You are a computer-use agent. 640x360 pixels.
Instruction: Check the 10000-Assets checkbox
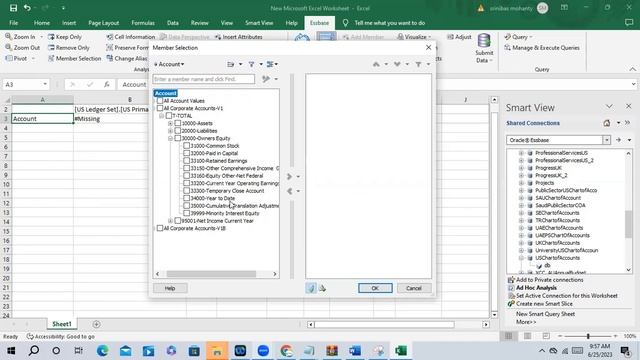pos(178,123)
